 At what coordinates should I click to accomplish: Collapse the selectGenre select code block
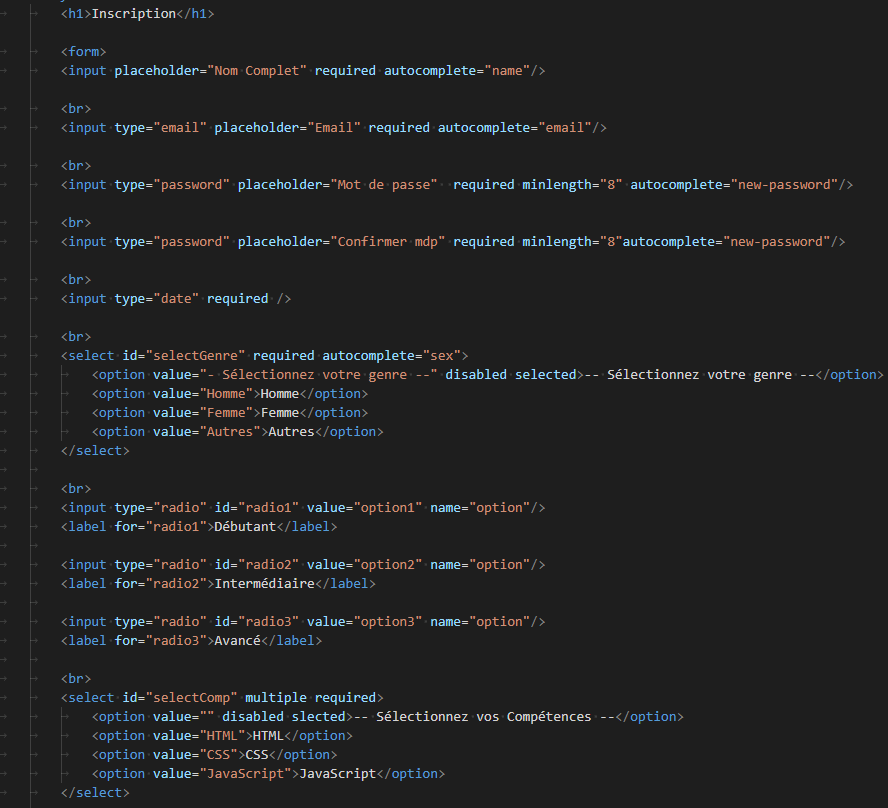[x=33, y=355]
